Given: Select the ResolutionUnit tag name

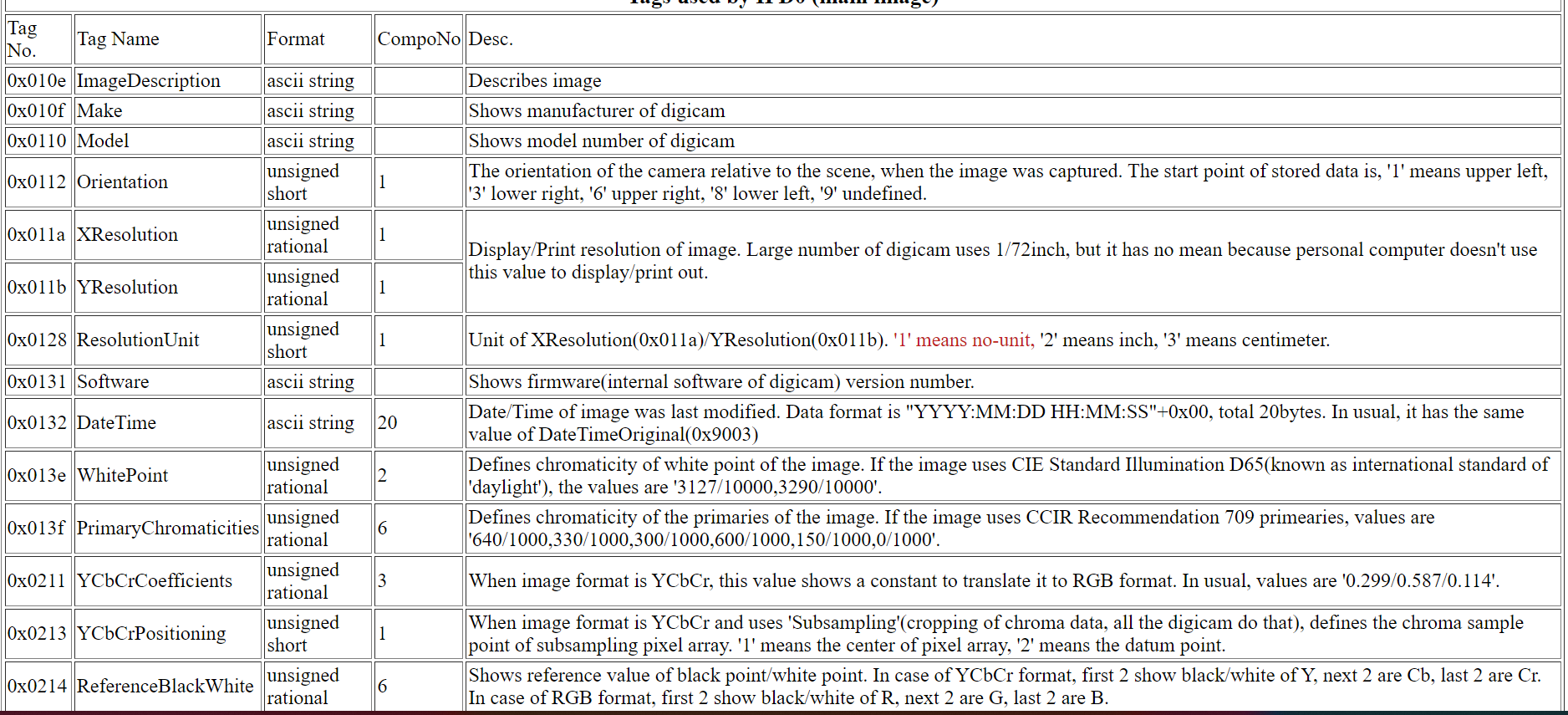Looking at the screenshot, I should click(138, 340).
